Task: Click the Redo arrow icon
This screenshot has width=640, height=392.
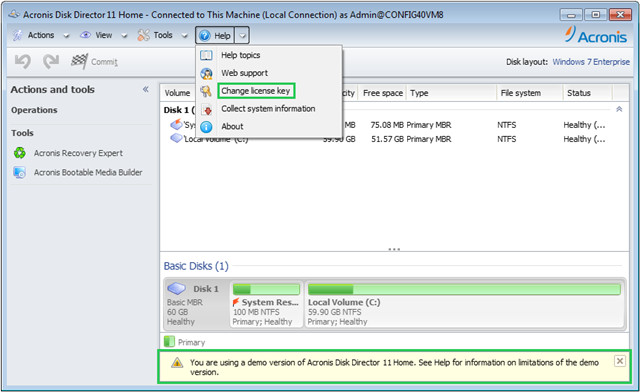Action: [x=51, y=62]
